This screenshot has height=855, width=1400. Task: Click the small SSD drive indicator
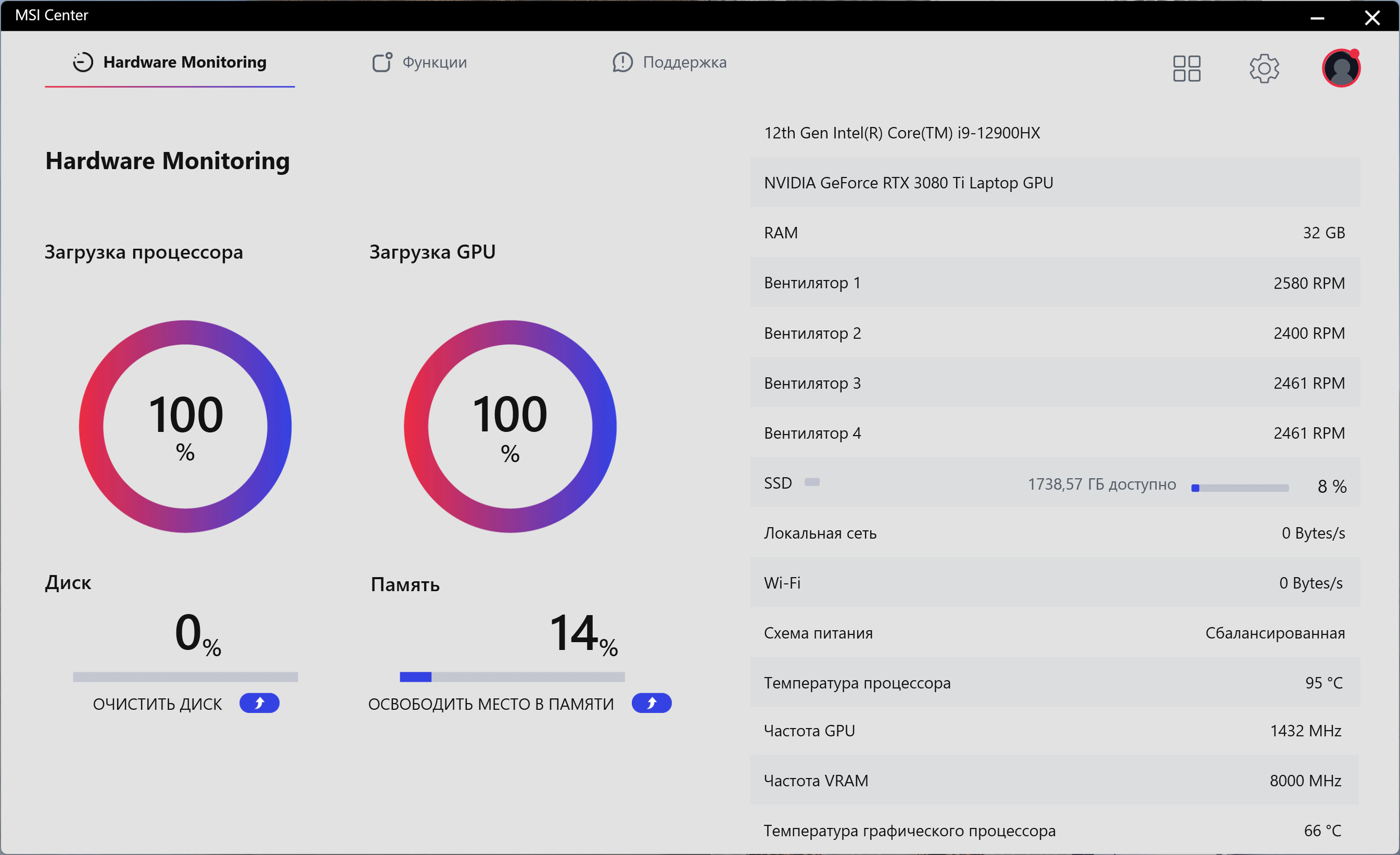click(812, 482)
